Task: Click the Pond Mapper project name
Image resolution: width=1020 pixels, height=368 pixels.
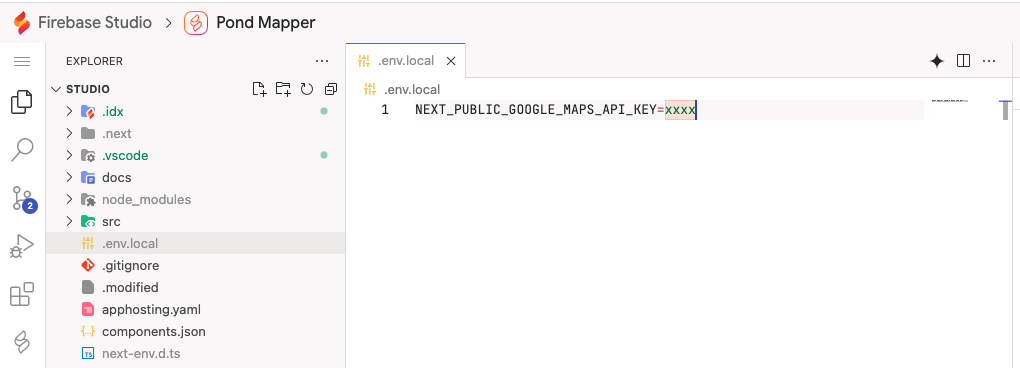Action: pos(265,23)
